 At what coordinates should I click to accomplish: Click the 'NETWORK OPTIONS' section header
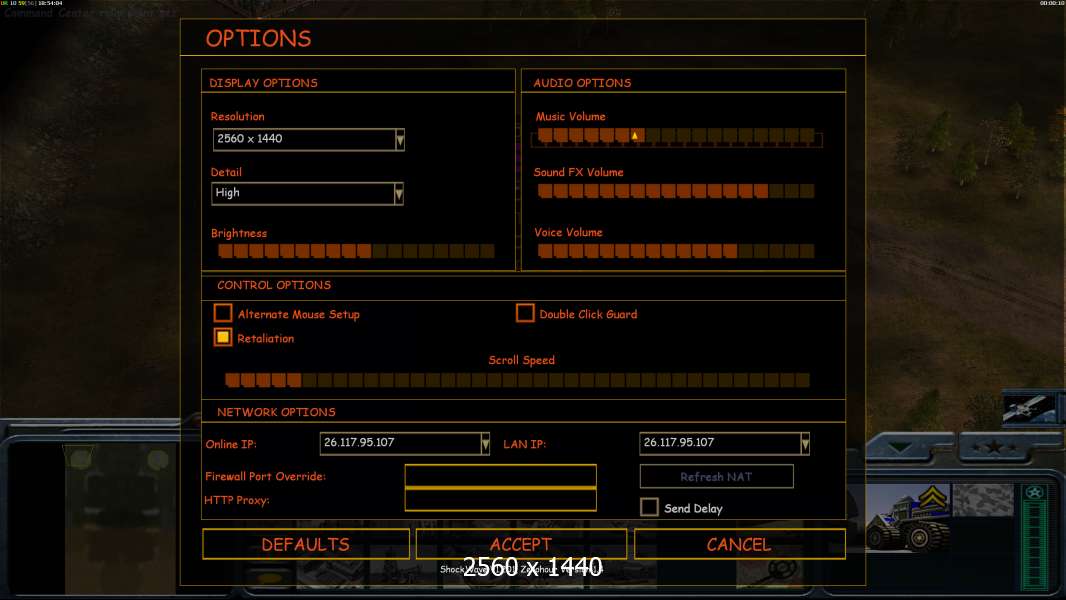coord(276,412)
